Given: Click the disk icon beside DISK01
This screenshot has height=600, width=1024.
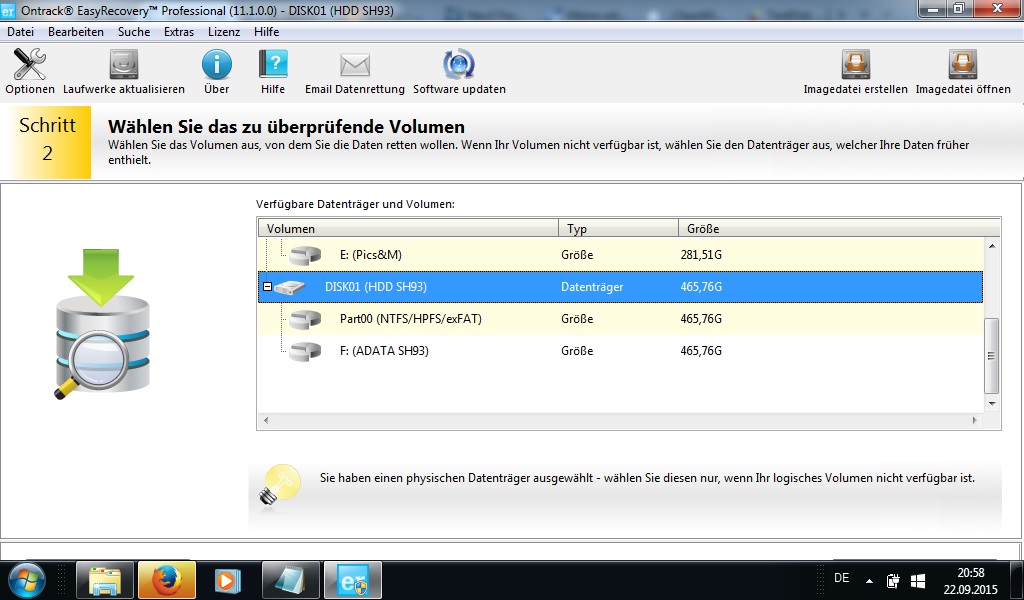Looking at the screenshot, I should point(290,287).
